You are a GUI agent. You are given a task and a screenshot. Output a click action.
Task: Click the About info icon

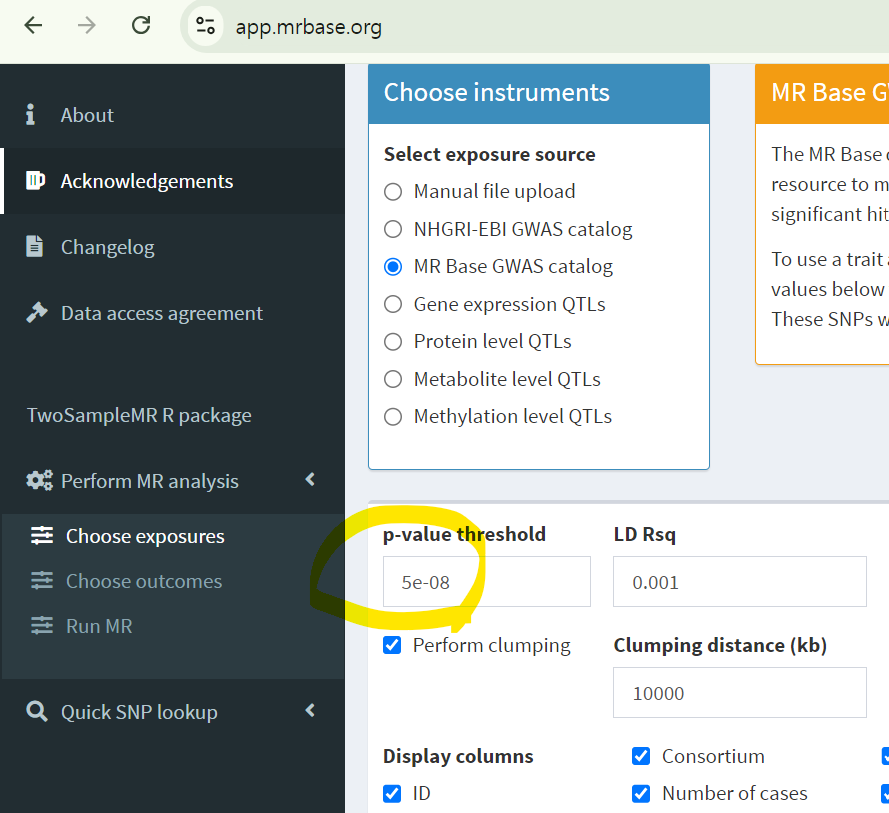(x=30, y=115)
